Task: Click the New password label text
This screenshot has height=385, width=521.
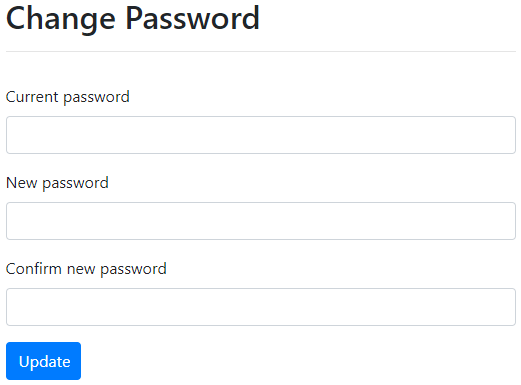Action: (57, 183)
